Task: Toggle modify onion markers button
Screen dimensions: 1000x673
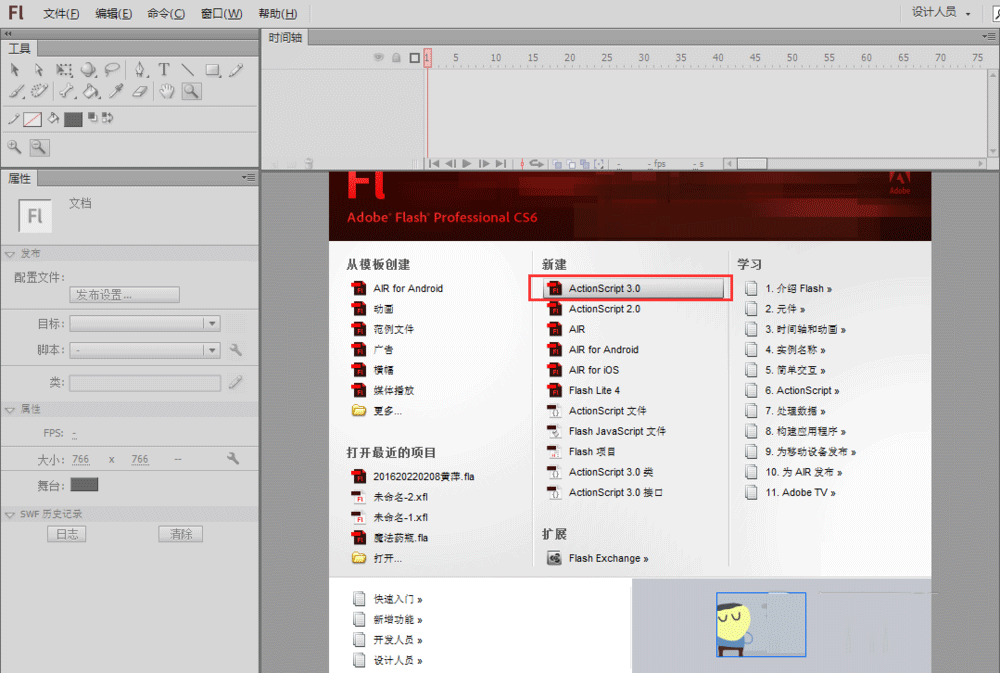Action: pyautogui.click(x=599, y=164)
